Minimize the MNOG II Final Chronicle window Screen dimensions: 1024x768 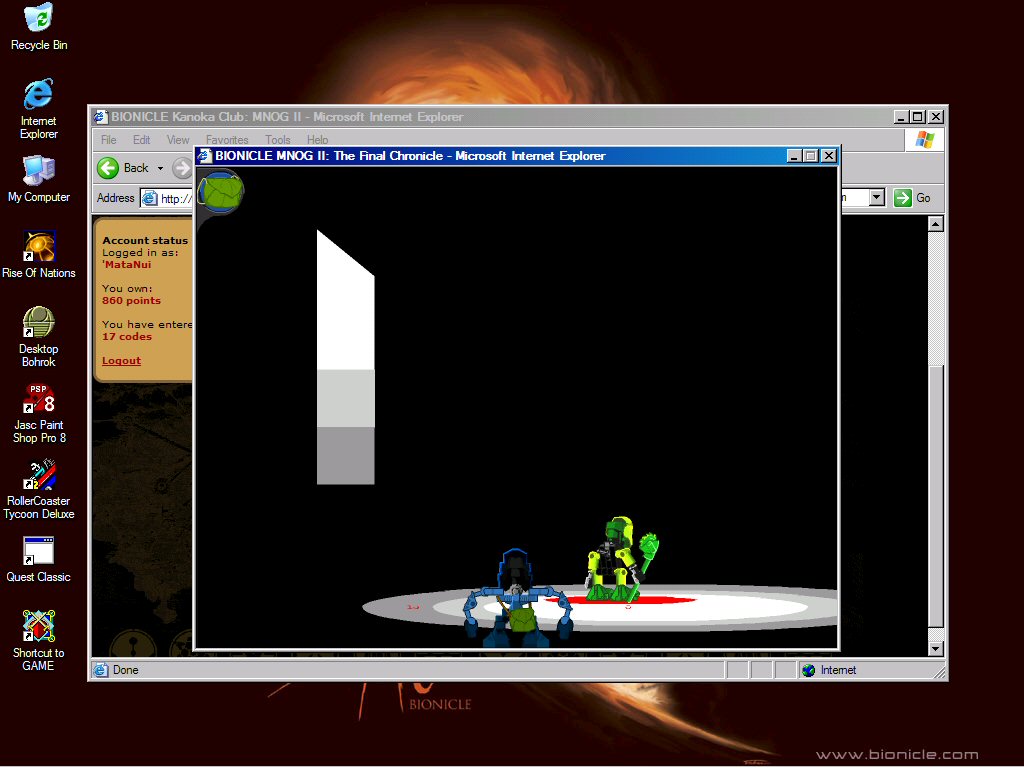click(x=794, y=155)
